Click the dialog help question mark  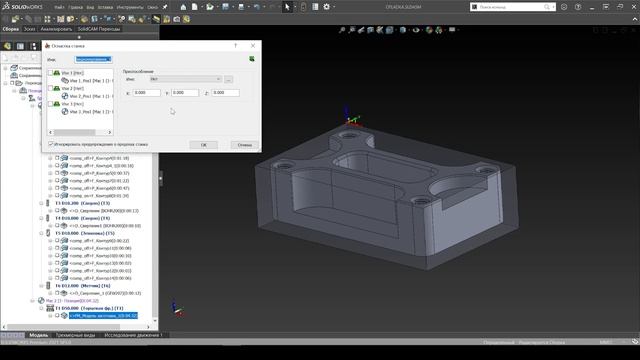pos(236,46)
